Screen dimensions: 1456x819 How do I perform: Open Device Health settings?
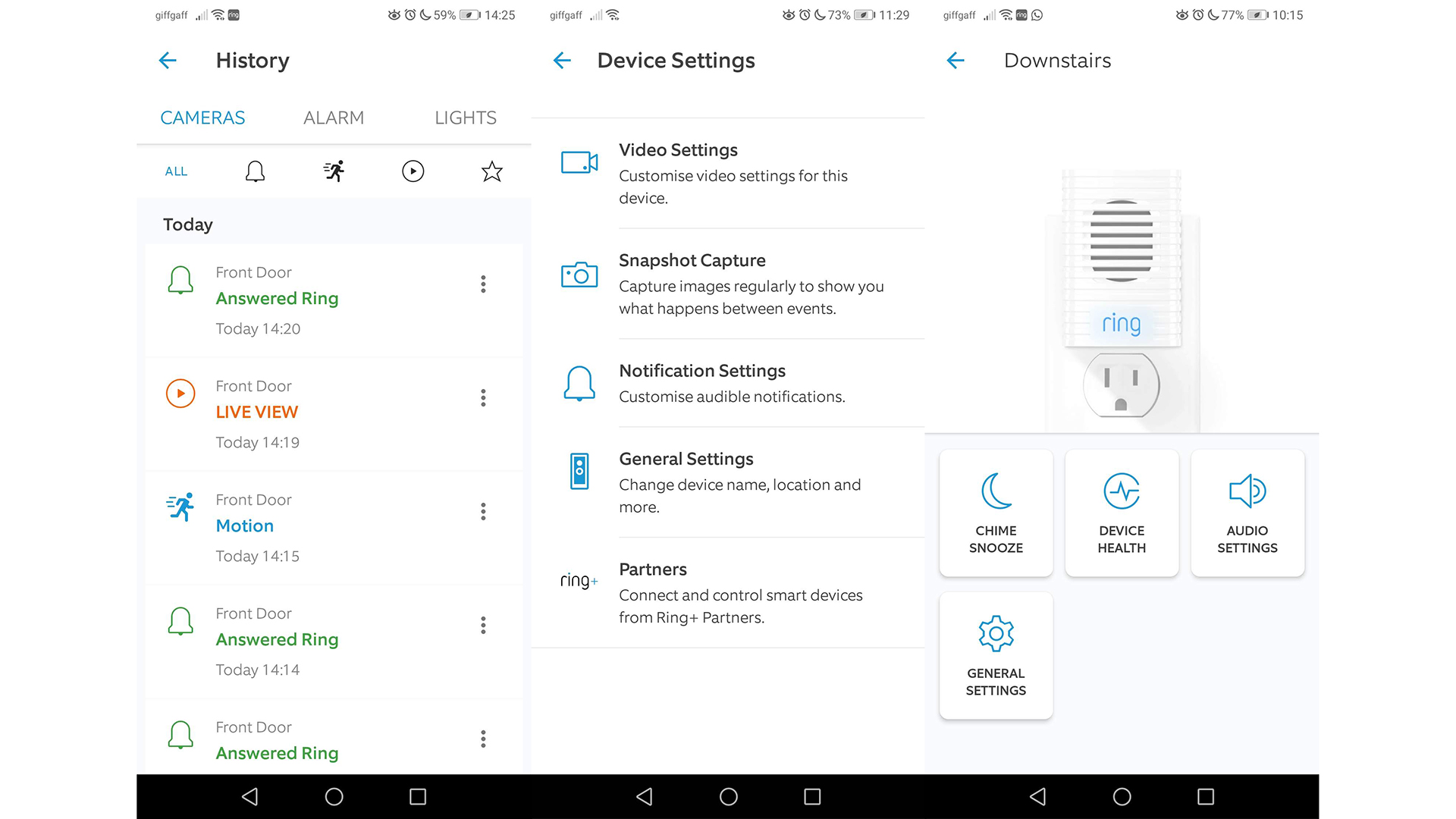pos(1122,509)
